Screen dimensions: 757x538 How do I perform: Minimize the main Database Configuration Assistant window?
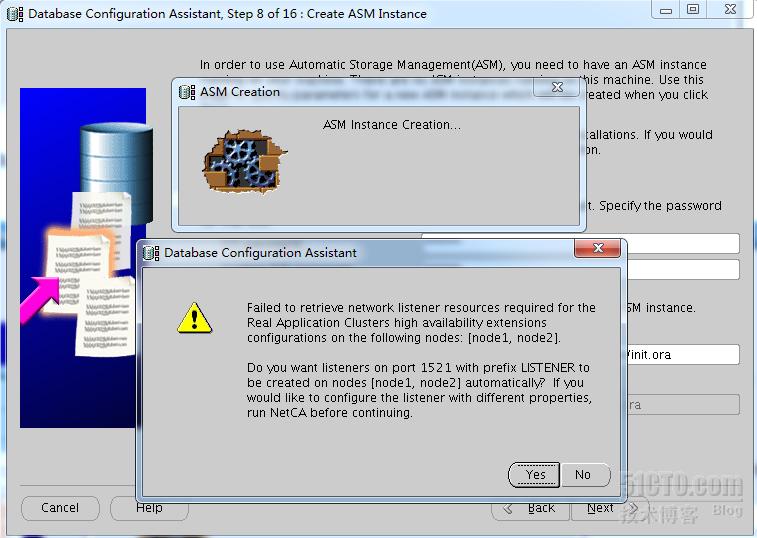[x=666, y=9]
